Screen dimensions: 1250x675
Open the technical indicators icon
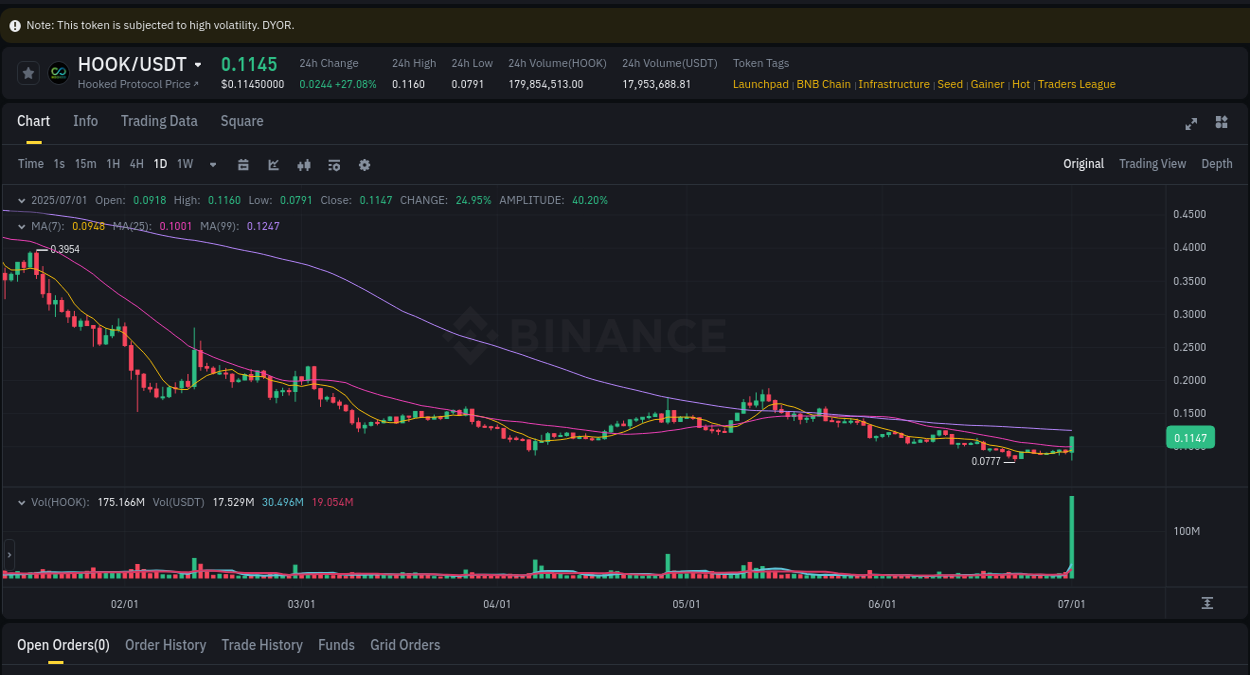coord(304,164)
